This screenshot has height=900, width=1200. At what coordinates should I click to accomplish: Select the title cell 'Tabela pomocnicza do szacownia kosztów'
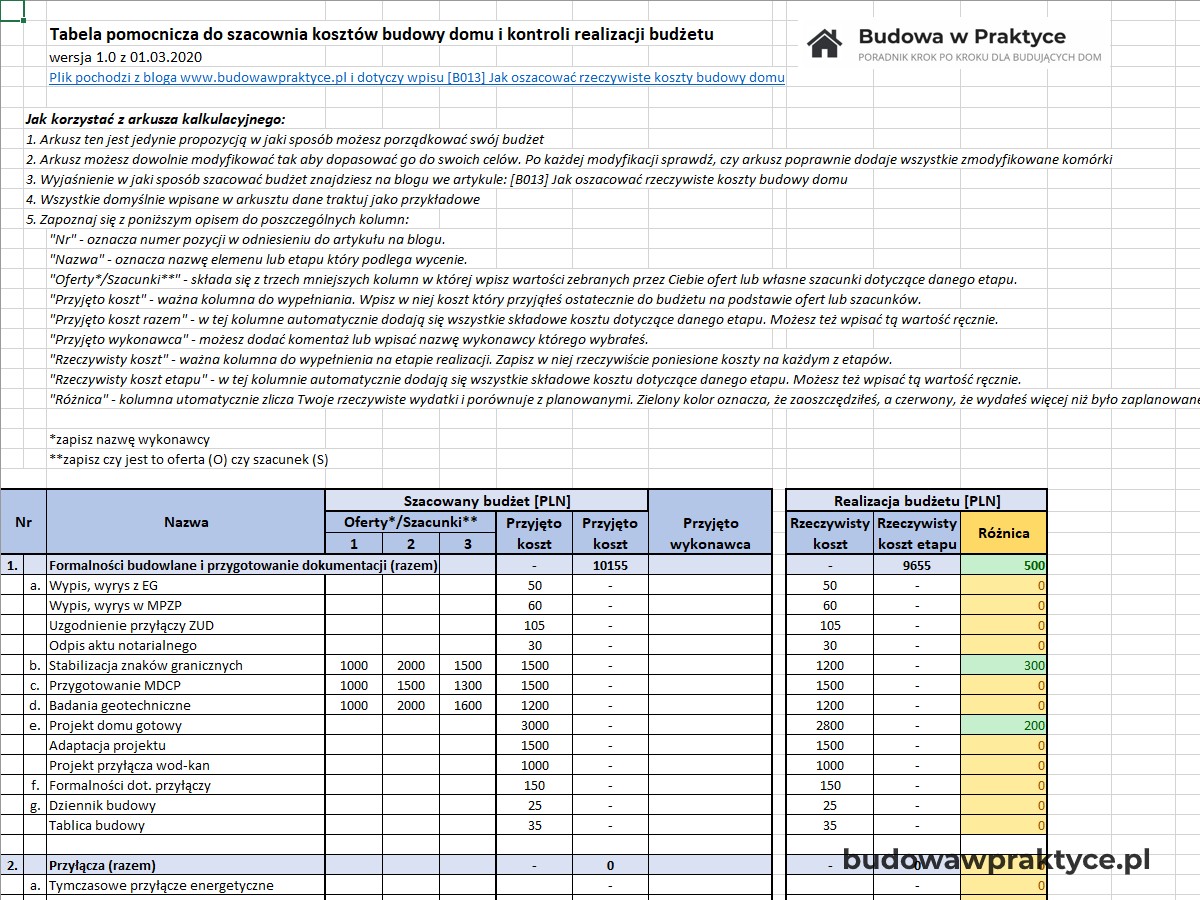381,35
